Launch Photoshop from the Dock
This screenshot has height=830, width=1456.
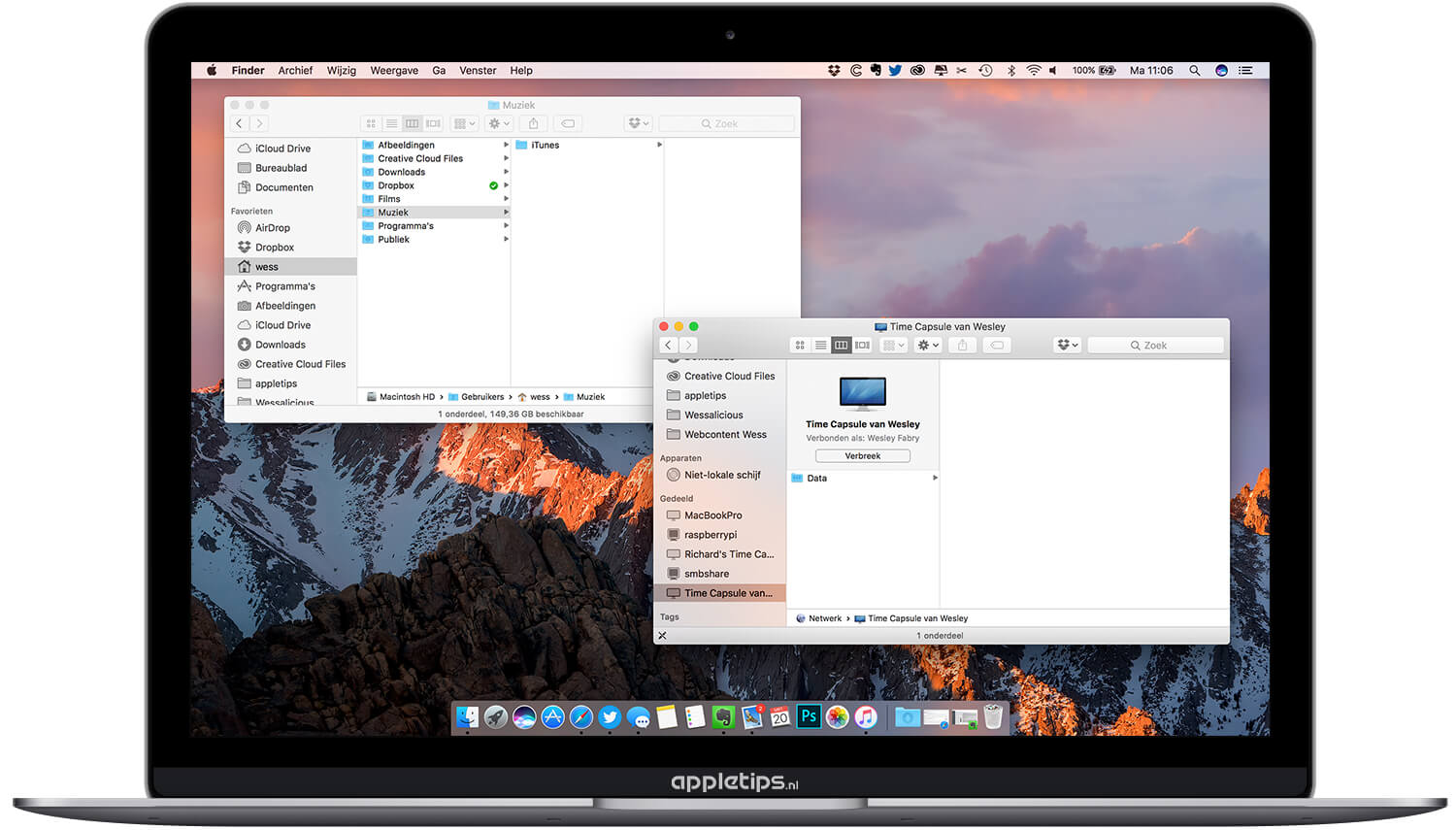coord(809,717)
